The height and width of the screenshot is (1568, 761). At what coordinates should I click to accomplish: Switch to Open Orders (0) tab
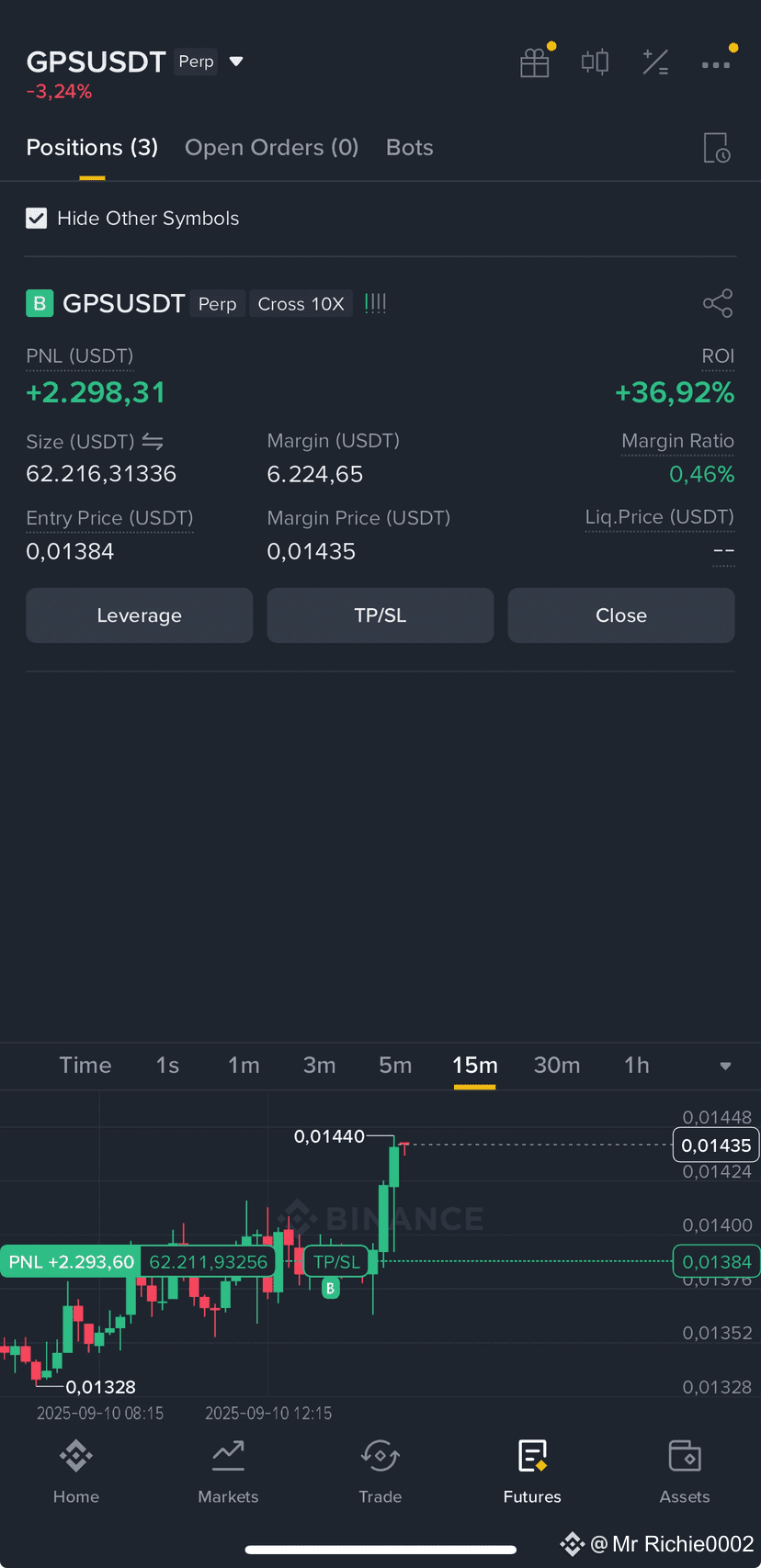tap(272, 148)
